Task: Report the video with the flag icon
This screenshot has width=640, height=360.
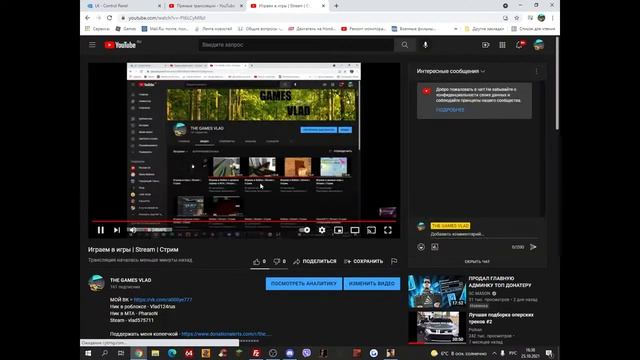Action: 394,261
